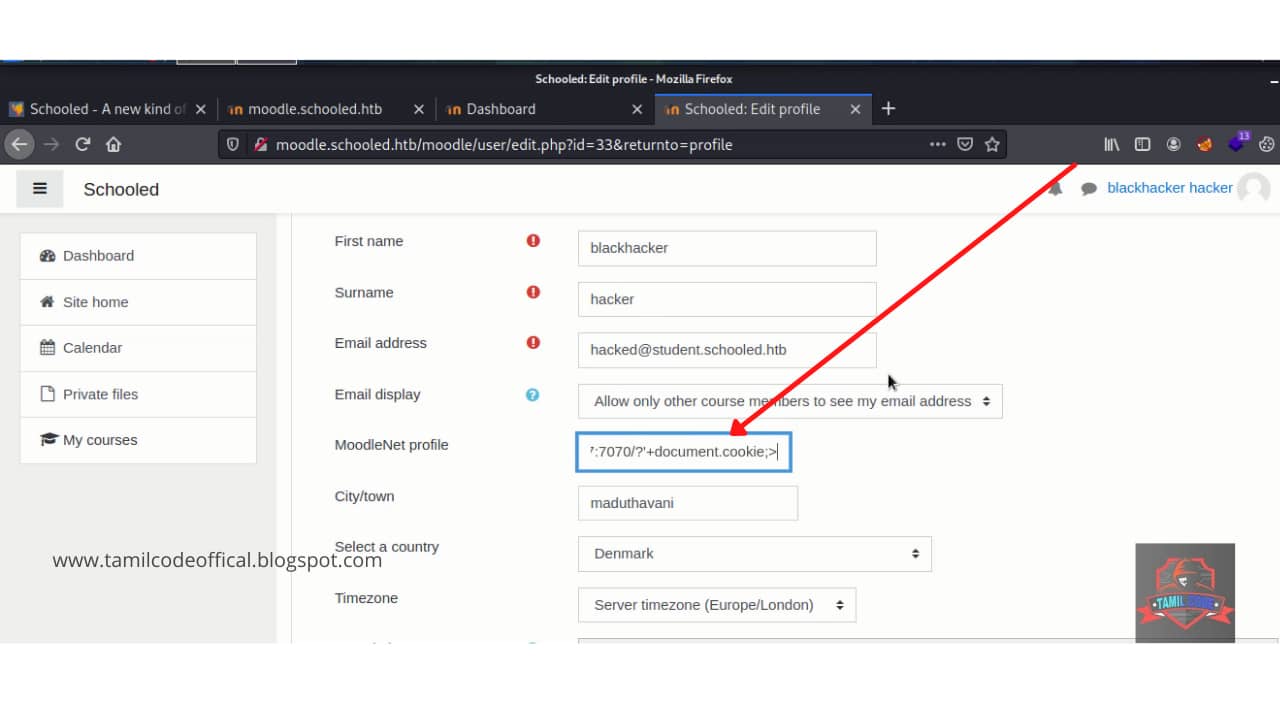
Task: Open the Email display dropdown
Action: [x=790, y=401]
